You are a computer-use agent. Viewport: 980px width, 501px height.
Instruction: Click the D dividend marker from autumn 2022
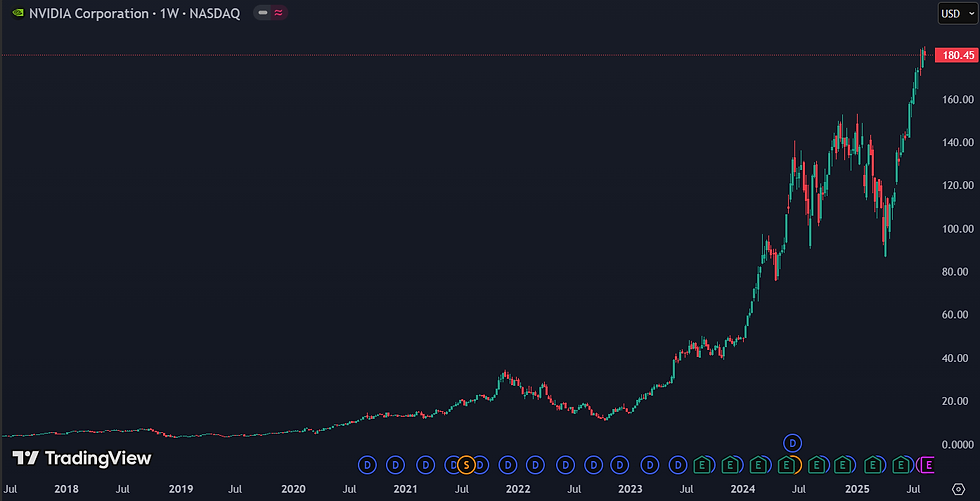(594, 465)
